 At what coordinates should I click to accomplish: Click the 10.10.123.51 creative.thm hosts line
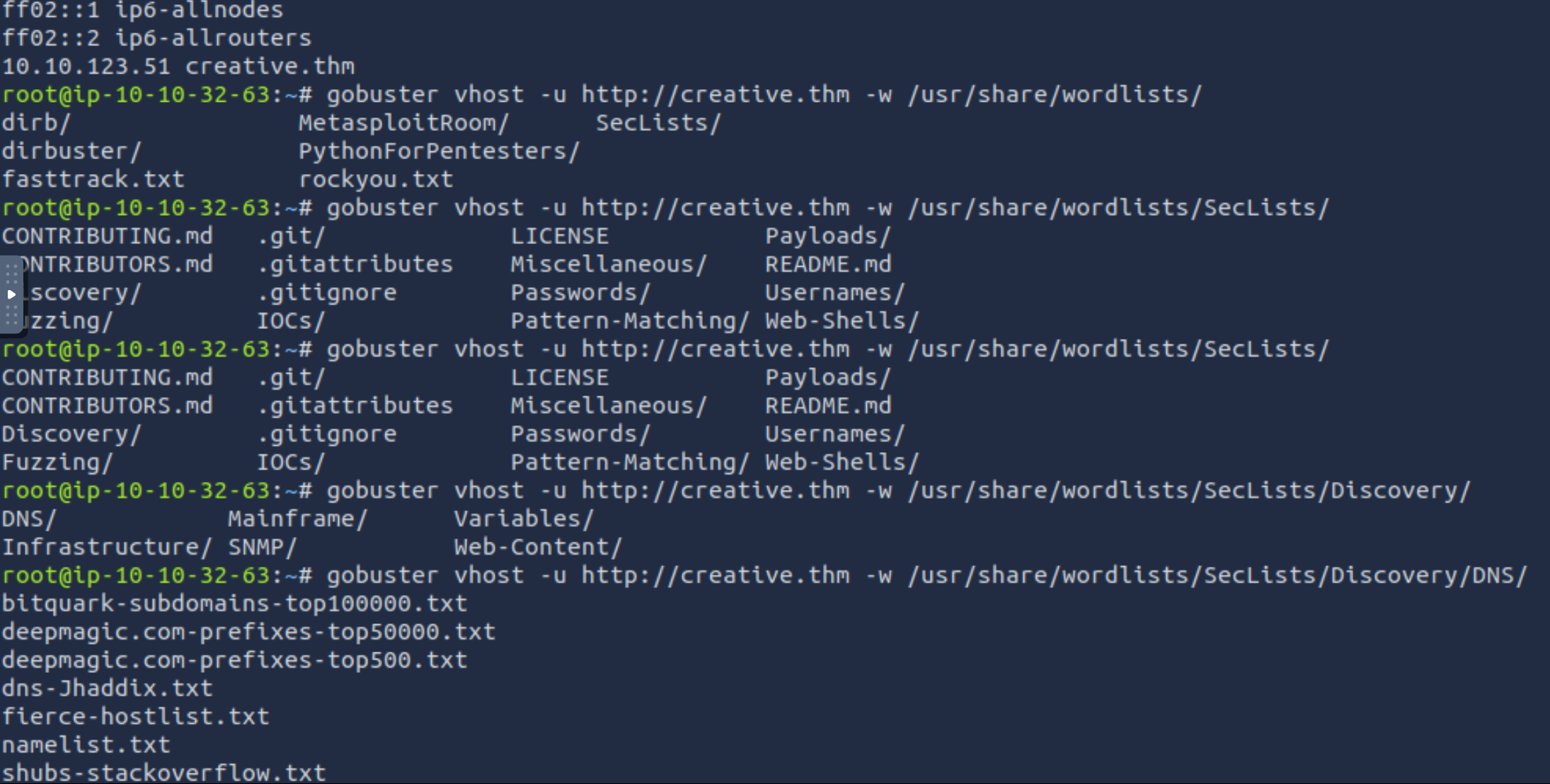click(178, 67)
